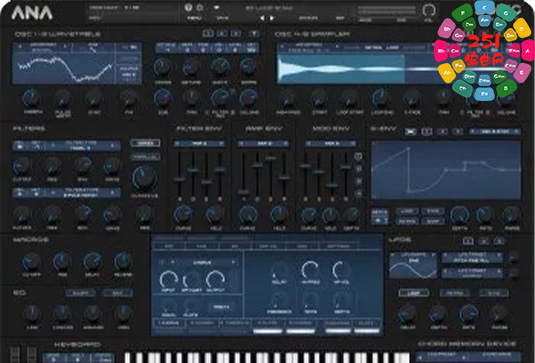
Task: Click the Macros Reverb knob
Action: point(123,262)
